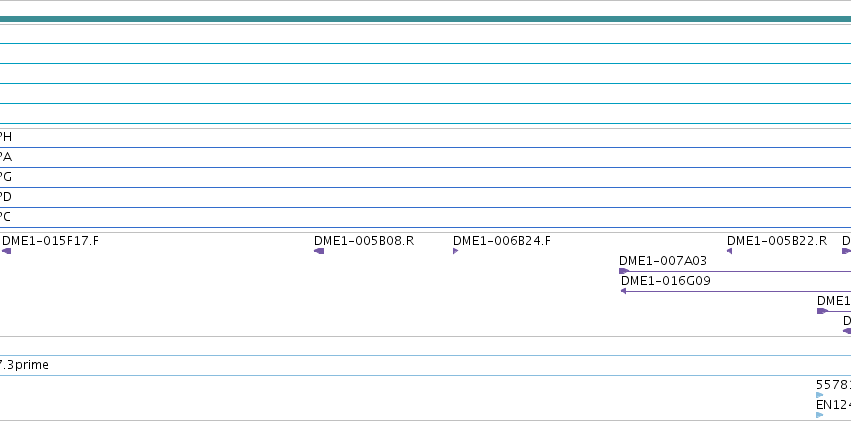Image resolution: width=851 pixels, height=421 pixels.
Task: Select the DME1-005B22.R feature label
Action: point(777,240)
